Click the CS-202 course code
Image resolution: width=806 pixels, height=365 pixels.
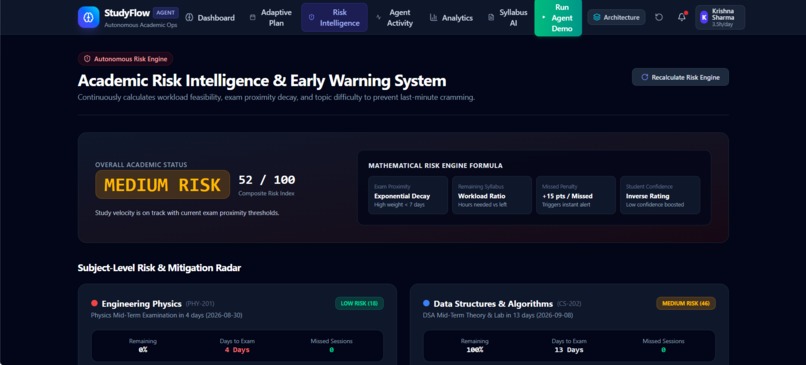tap(569, 304)
